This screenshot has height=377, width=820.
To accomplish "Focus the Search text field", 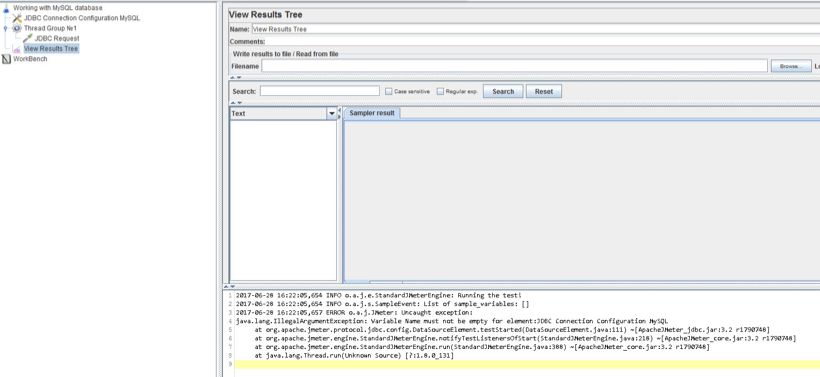I will click(x=320, y=91).
